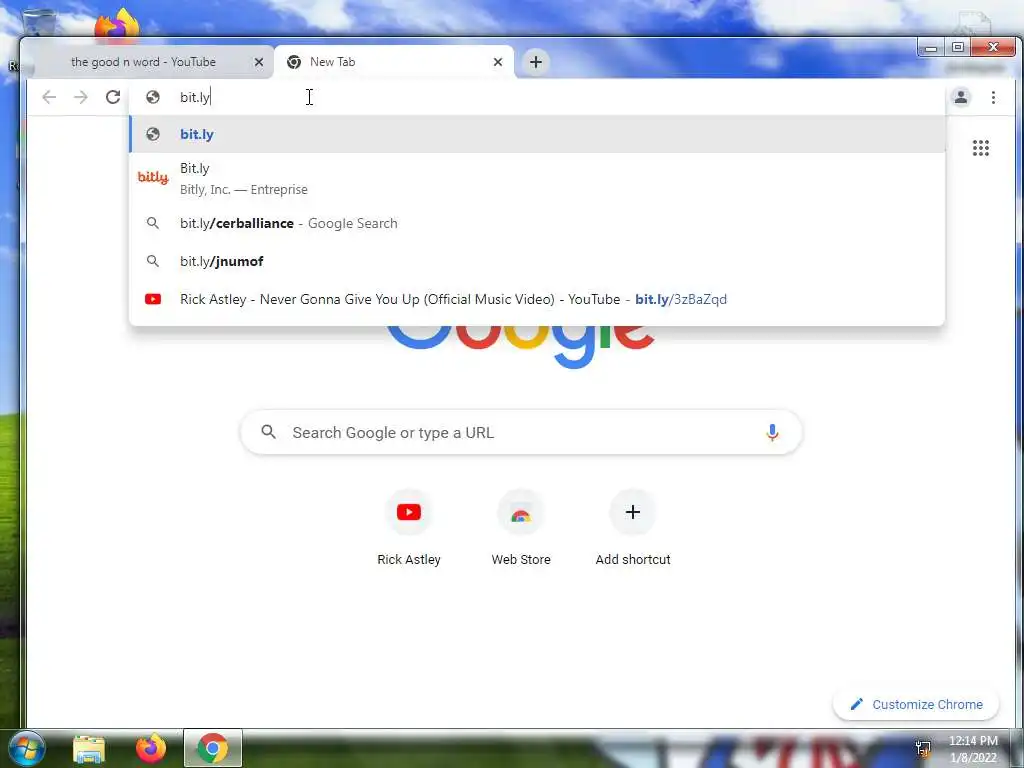Pick the bit.ly/jnumof suggestion
The image size is (1024, 768).
[537, 261]
